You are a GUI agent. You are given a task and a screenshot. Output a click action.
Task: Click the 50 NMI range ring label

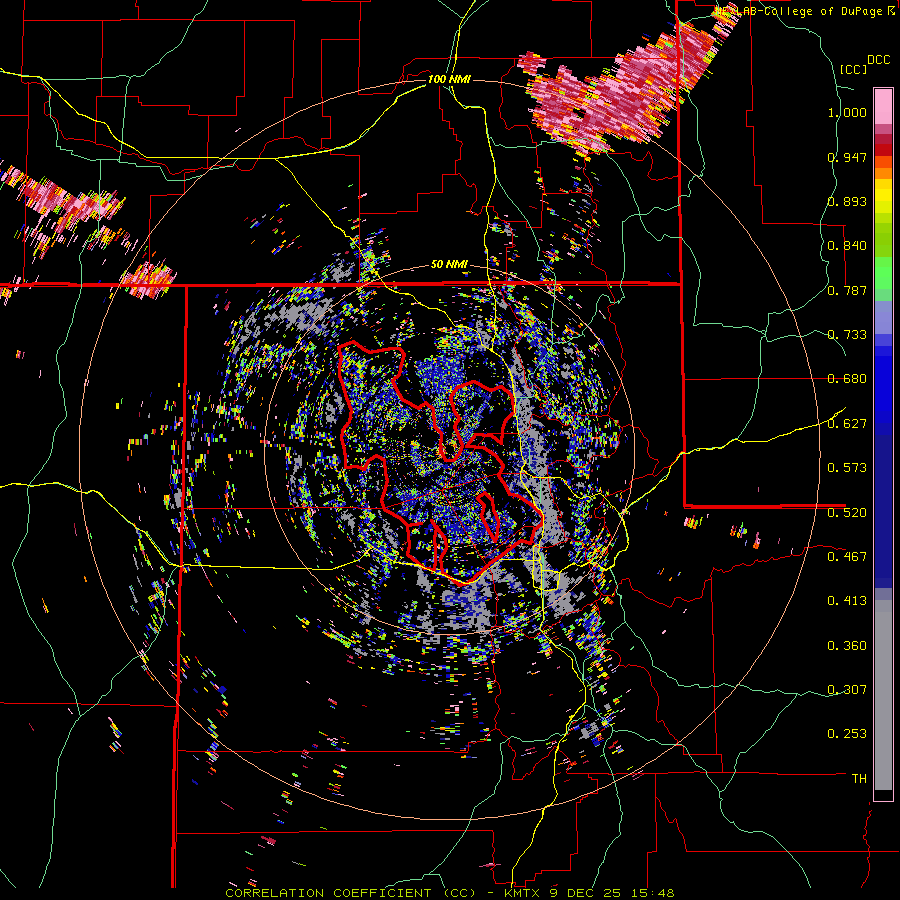(449, 264)
